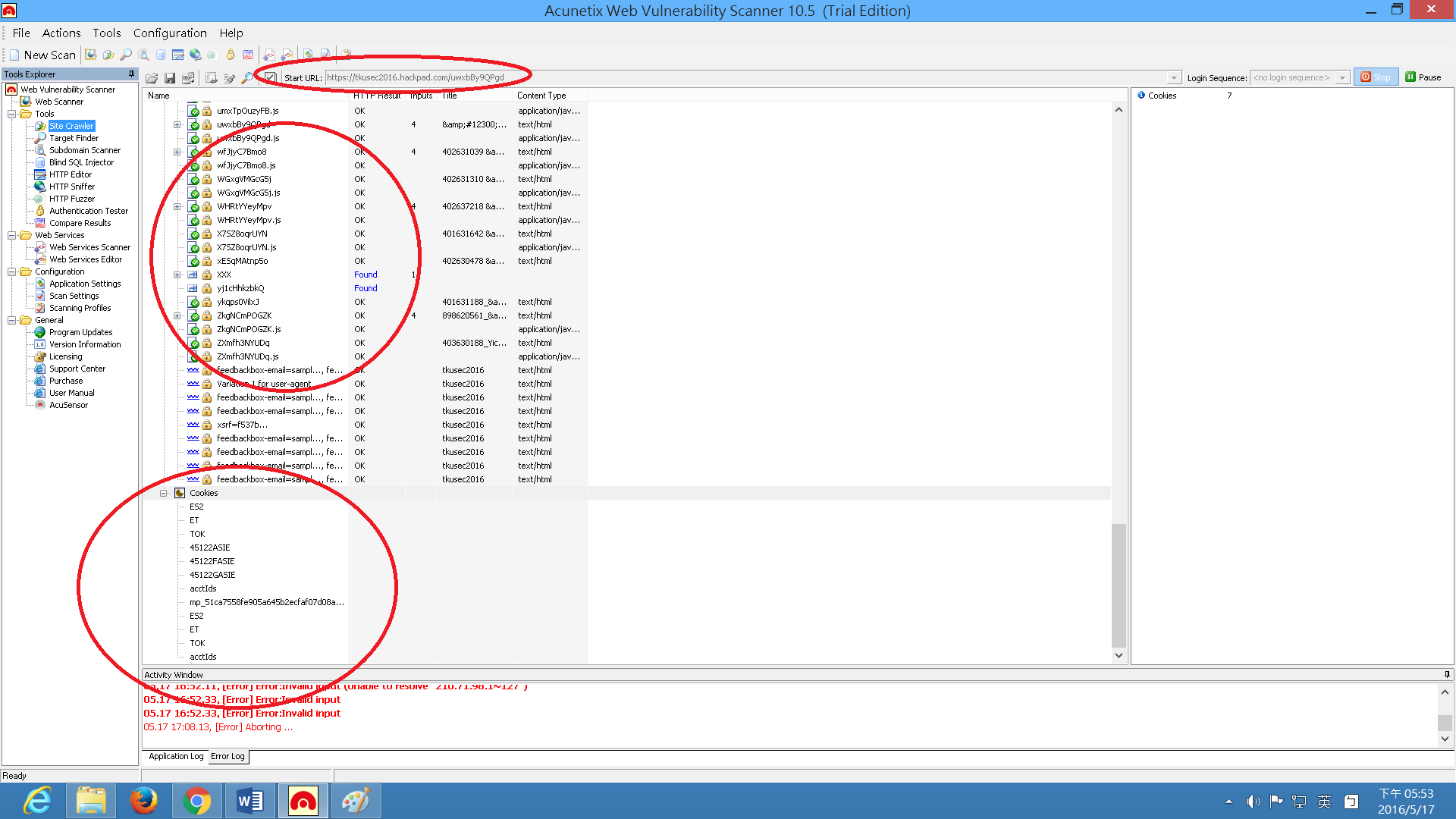Open HTTP Sniffer globe toolbar icon
1456x819 pixels.
(x=196, y=55)
